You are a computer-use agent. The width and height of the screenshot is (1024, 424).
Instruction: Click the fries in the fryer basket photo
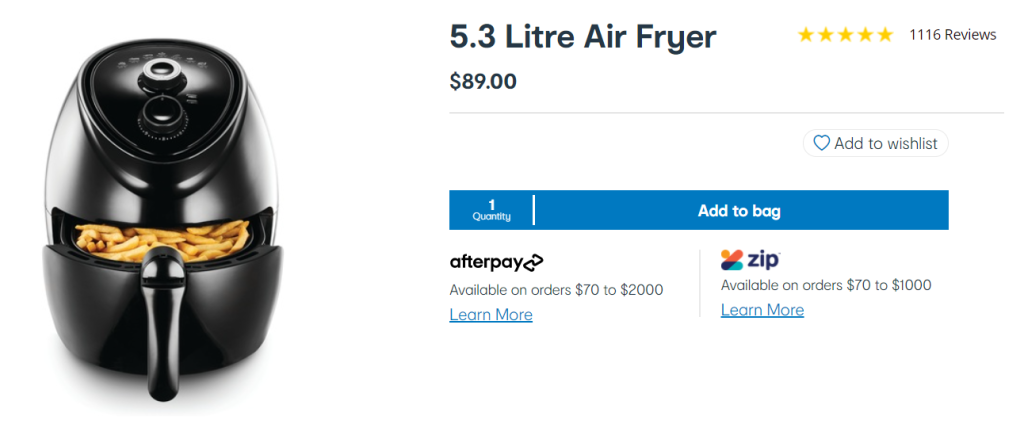pos(162,238)
